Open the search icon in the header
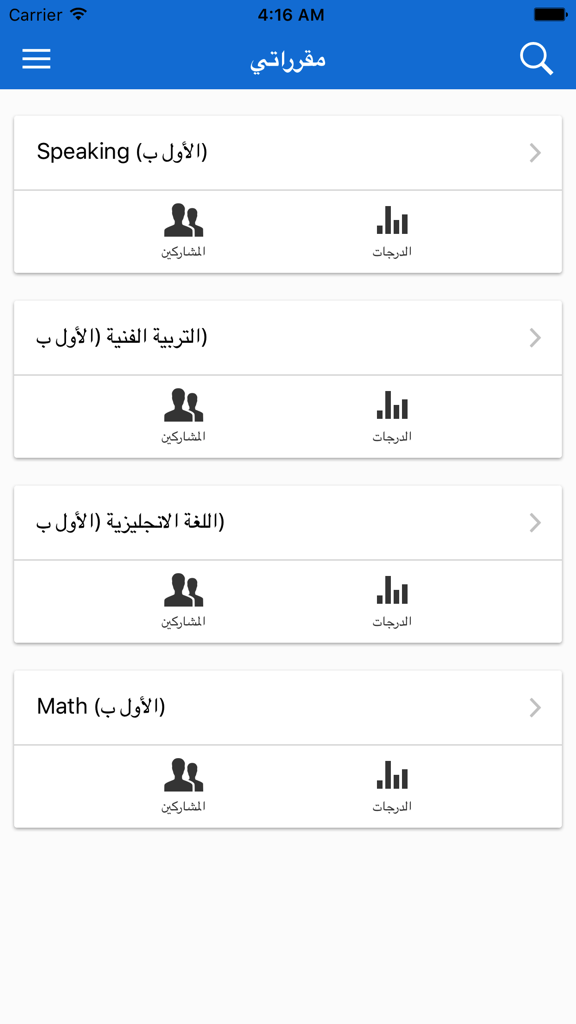 coord(537,58)
